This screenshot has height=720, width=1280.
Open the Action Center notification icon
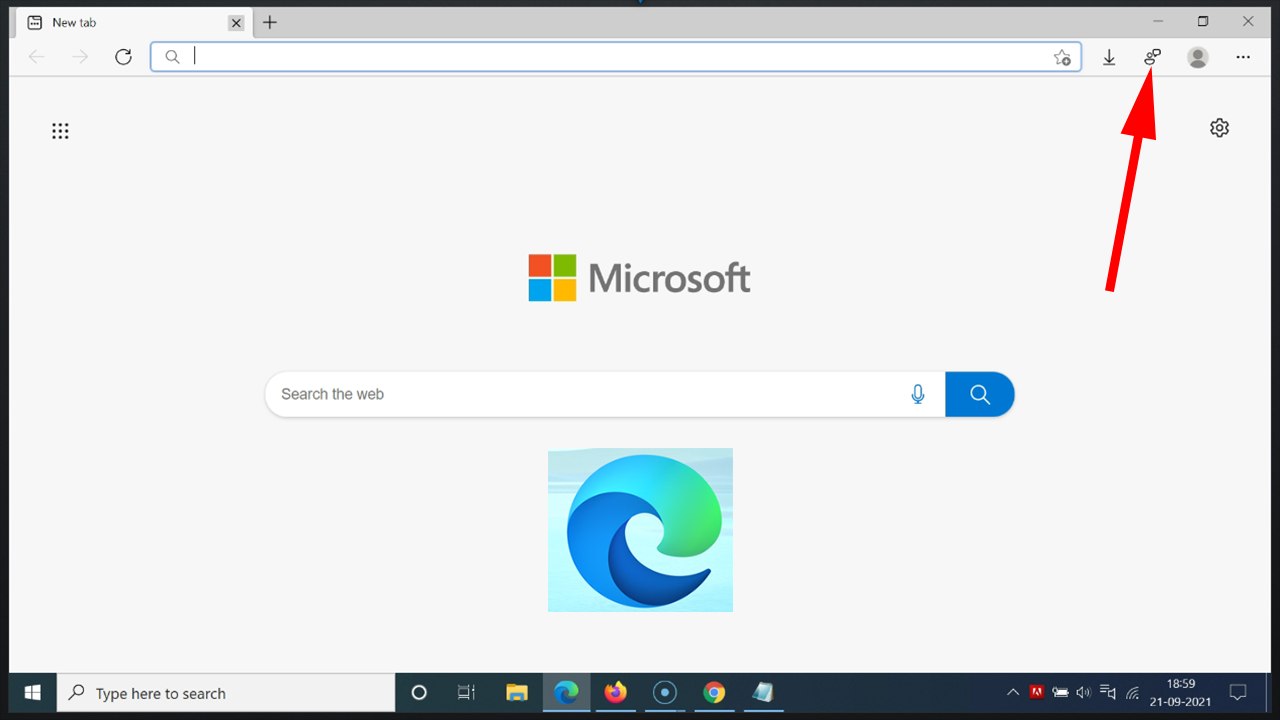[1237, 692]
